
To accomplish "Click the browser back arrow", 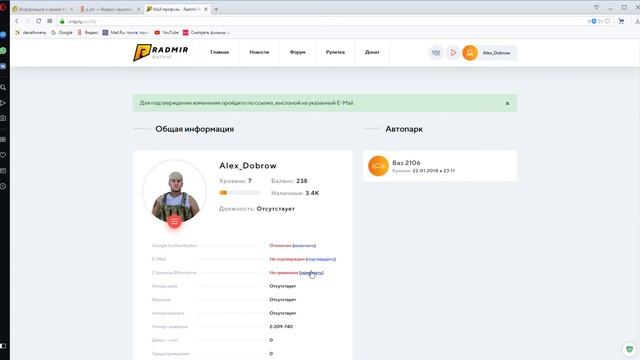I will point(17,21).
